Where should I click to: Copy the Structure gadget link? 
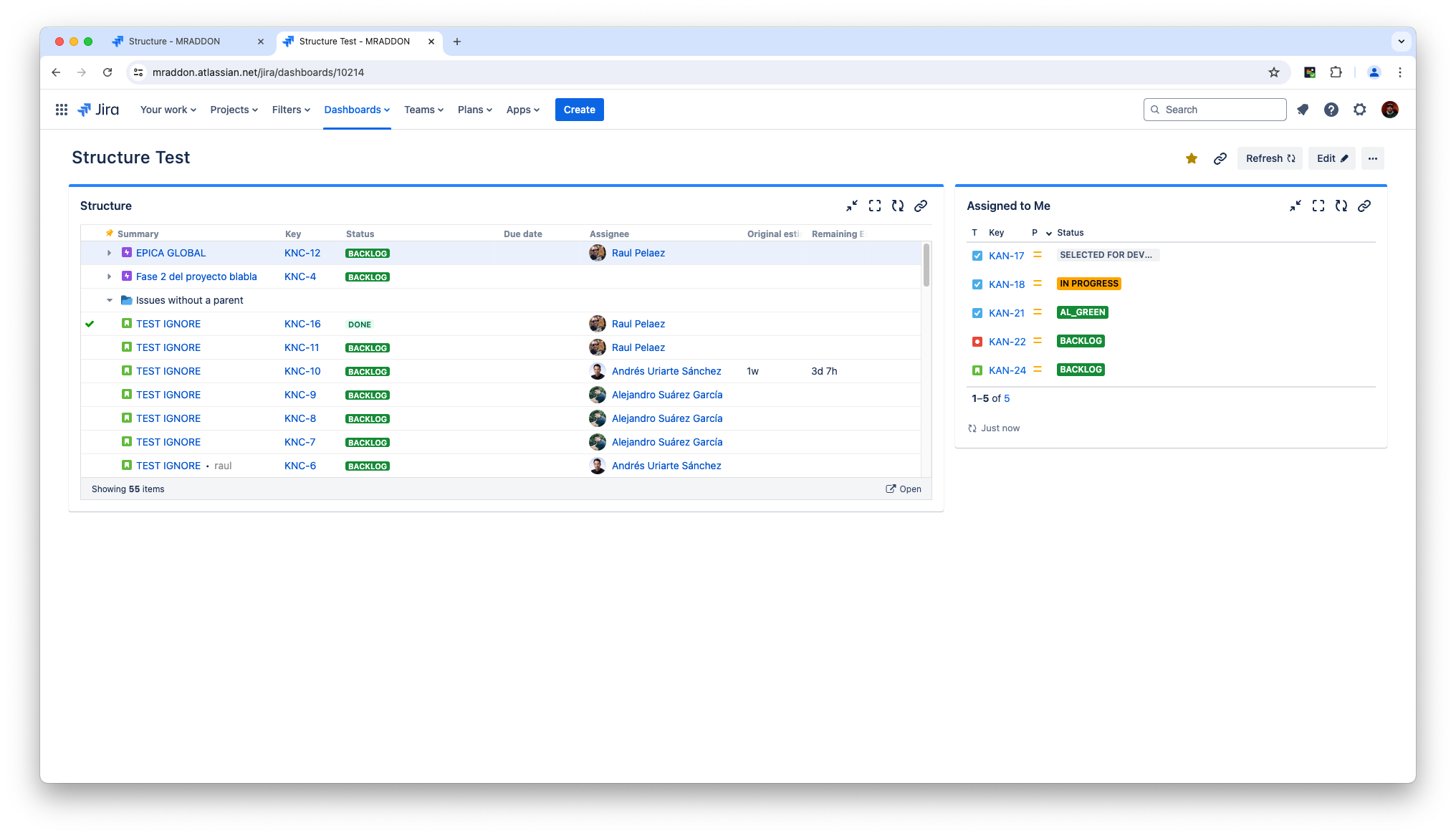point(921,206)
